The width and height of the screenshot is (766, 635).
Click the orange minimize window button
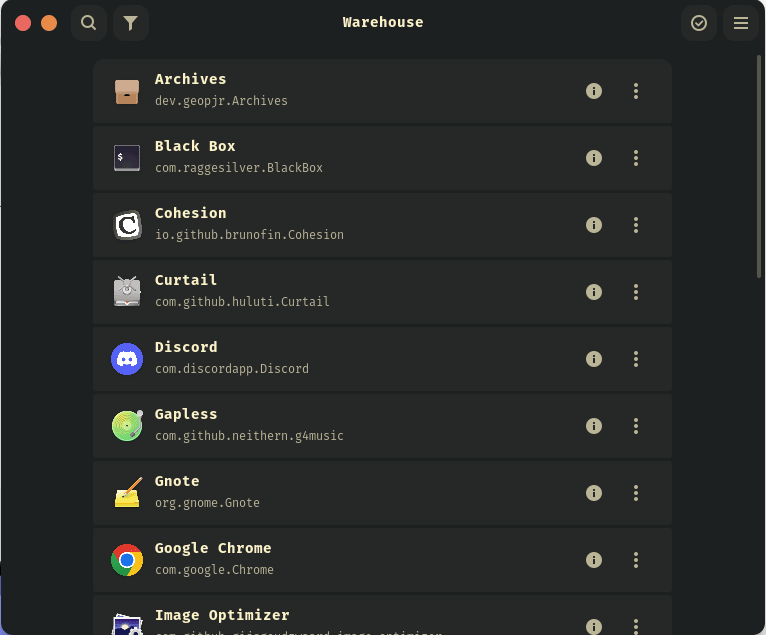(49, 23)
